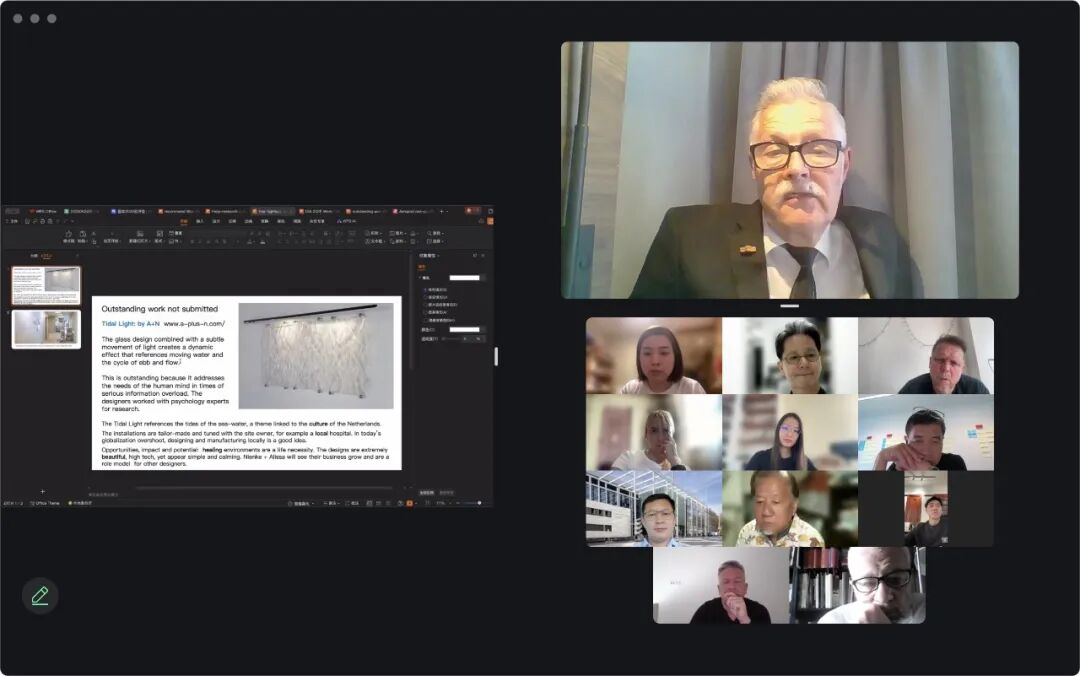Viewport: 1080px width, 676px height.
Task: Click the plus to open new document tab
Action: pos(442,211)
